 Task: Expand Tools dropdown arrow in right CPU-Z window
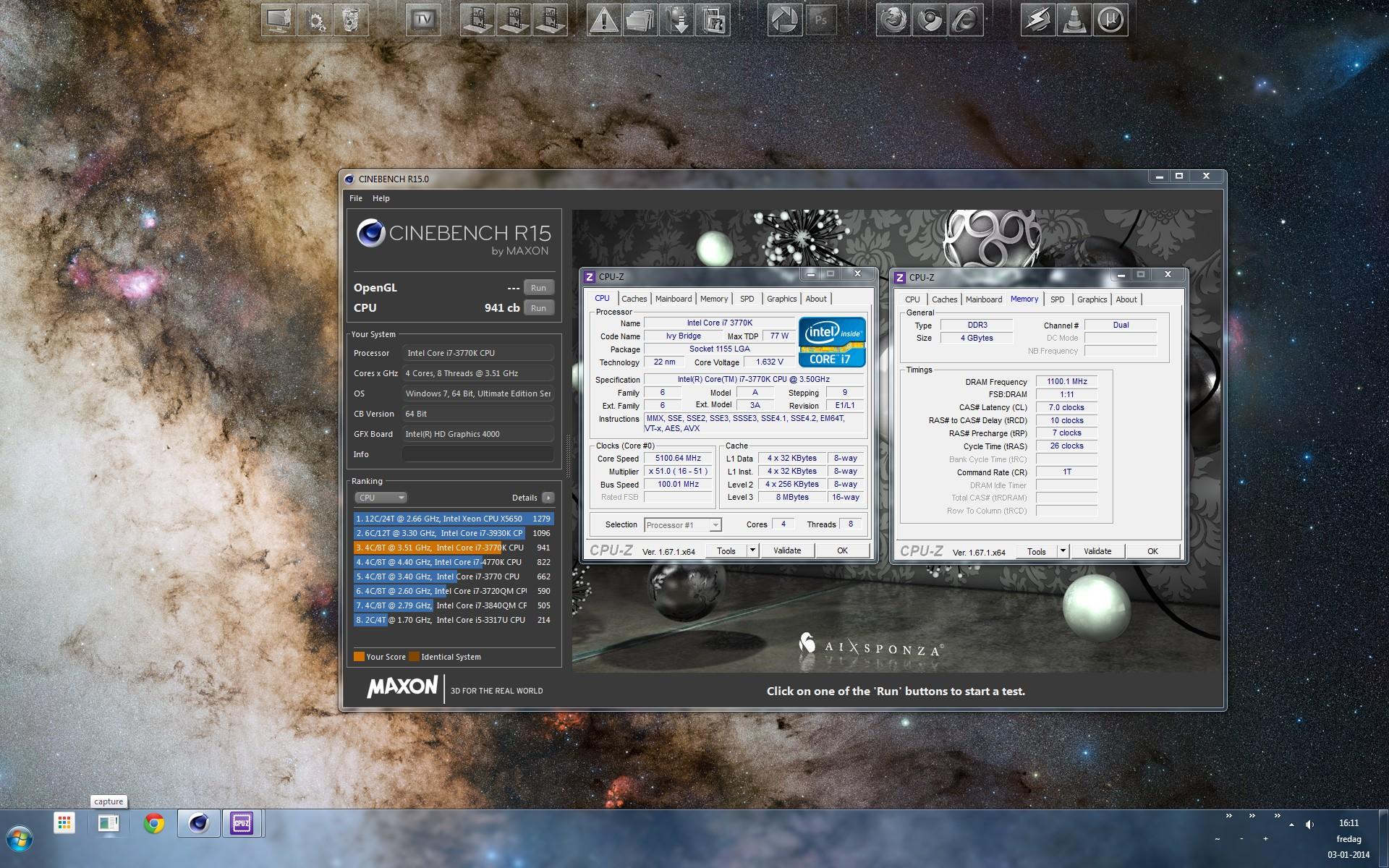pyautogui.click(x=1063, y=551)
